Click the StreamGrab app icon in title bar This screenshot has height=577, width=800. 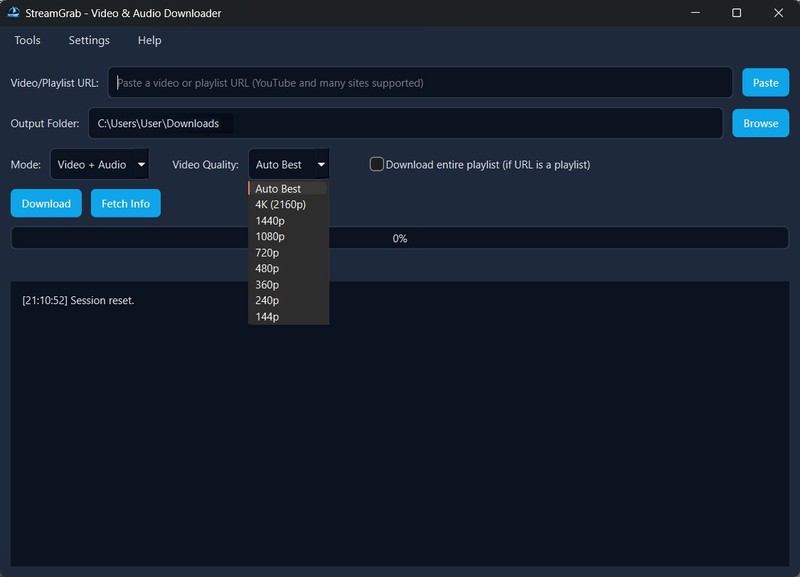(13, 13)
